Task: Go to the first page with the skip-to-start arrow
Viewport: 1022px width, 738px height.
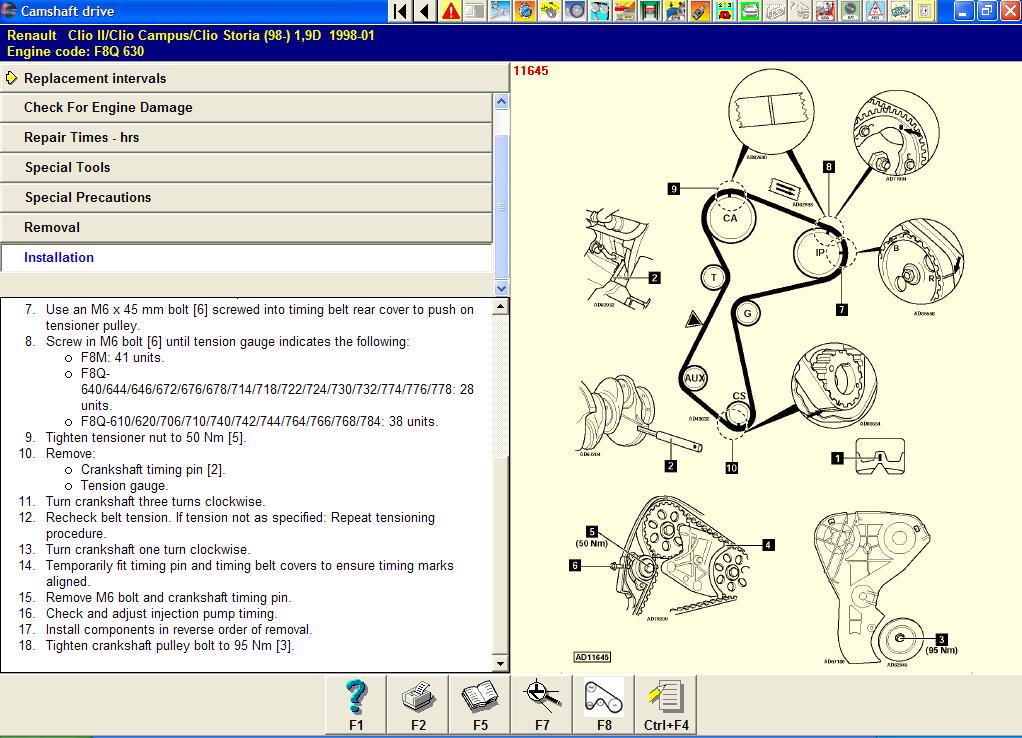Action: click(x=400, y=11)
